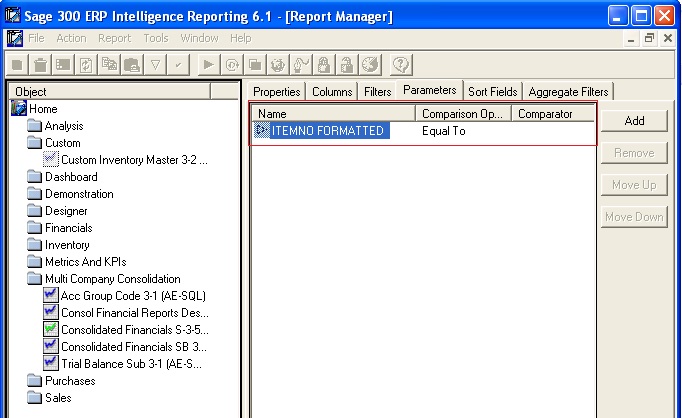This screenshot has width=682, height=418.
Task: Click the Equal To cell
Action: point(444,130)
